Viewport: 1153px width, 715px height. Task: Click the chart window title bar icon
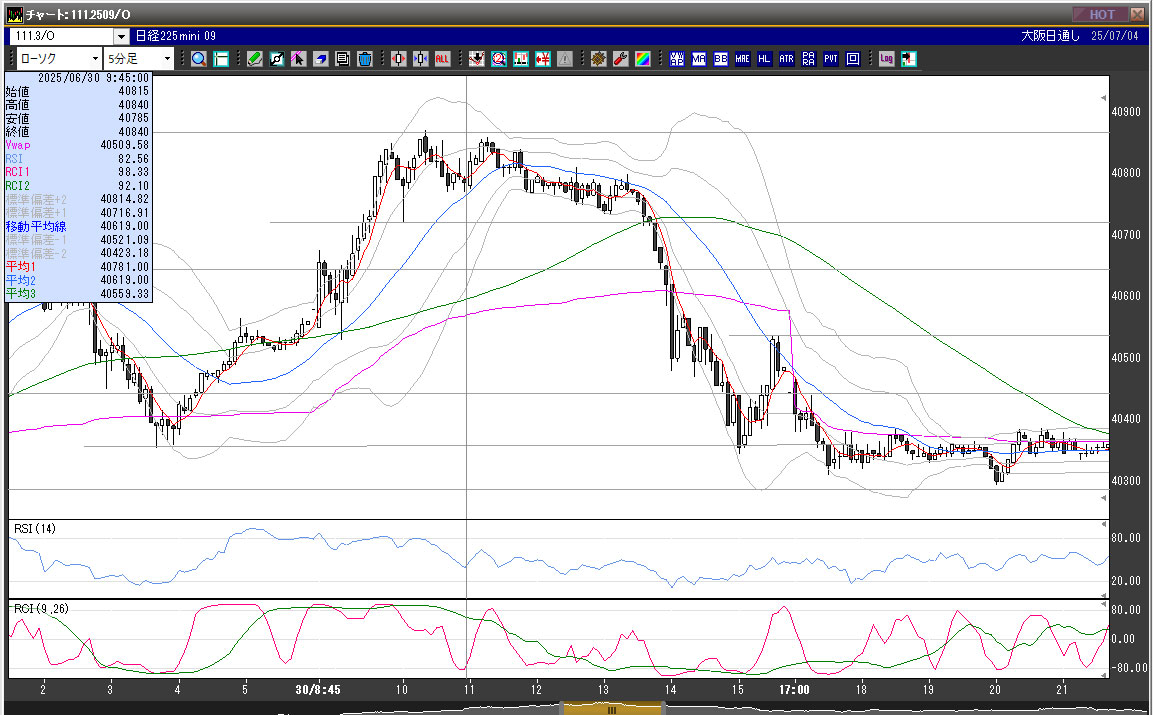pos(15,15)
